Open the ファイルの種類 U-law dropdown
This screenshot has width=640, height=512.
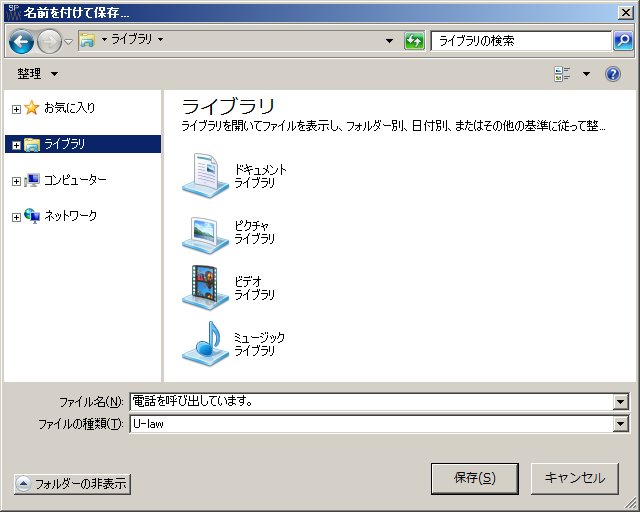[x=621, y=424]
